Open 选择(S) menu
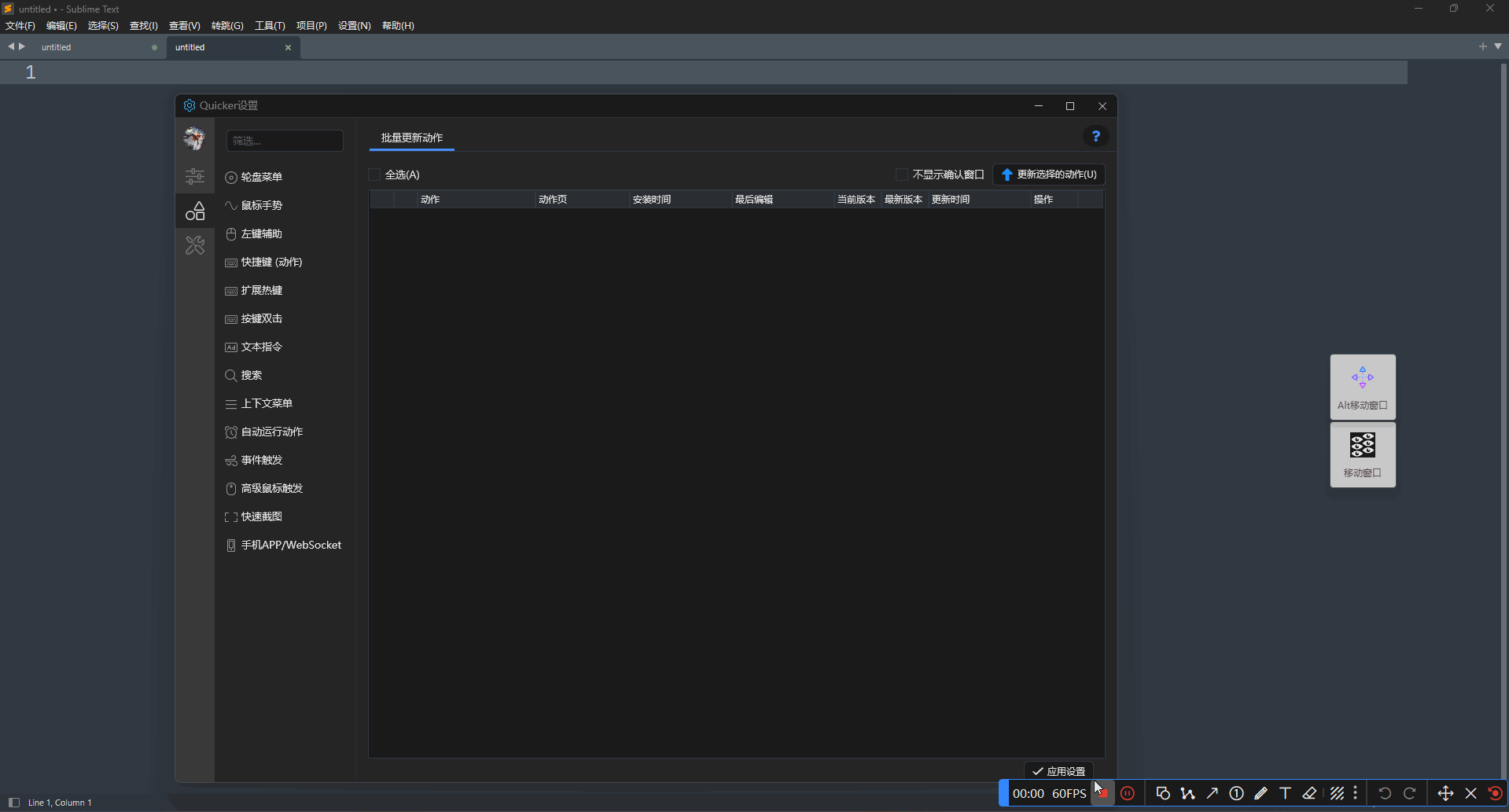1509x812 pixels. pyautogui.click(x=103, y=26)
